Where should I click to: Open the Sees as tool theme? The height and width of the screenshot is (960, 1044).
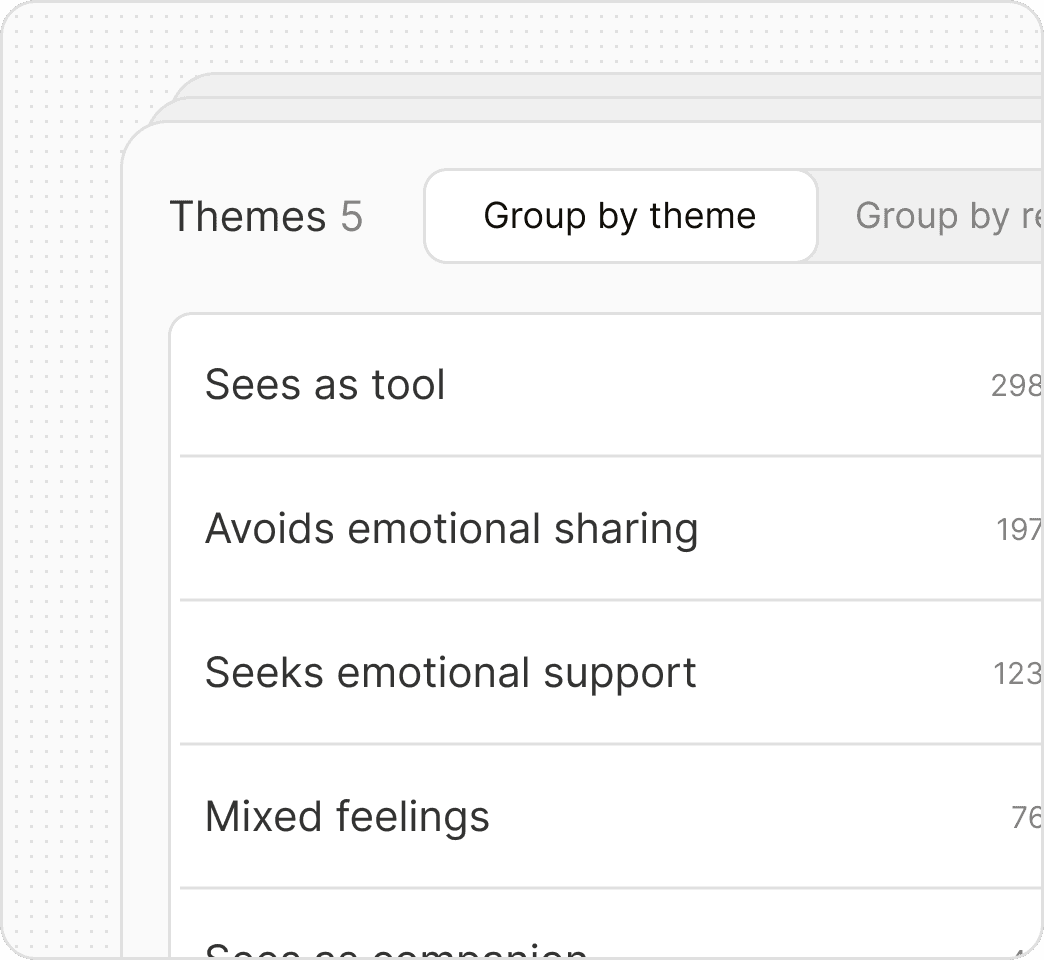(325, 385)
